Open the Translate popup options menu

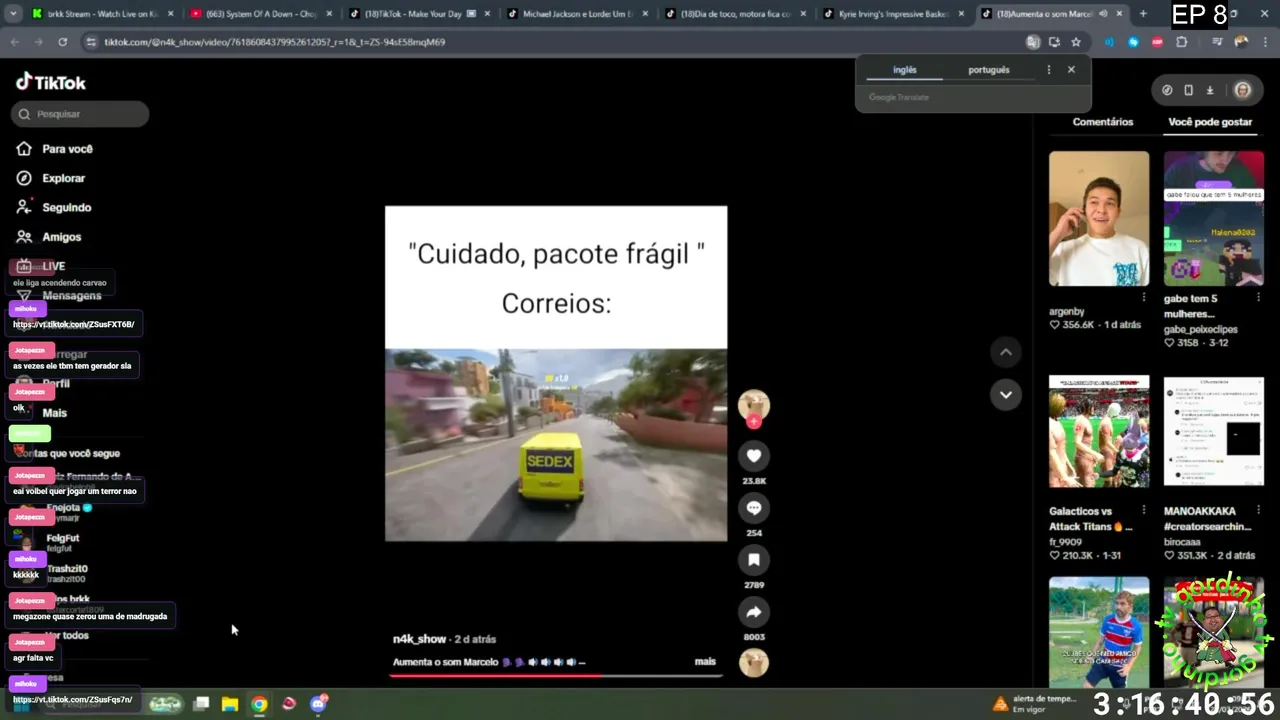(x=1048, y=70)
